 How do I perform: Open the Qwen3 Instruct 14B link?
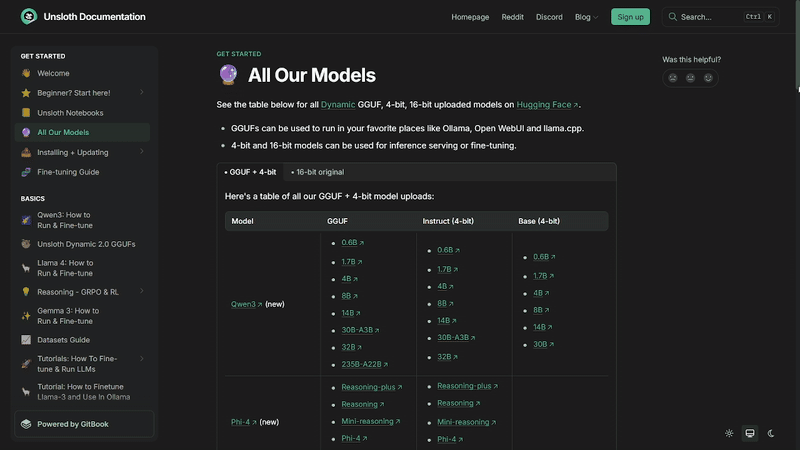(446, 320)
